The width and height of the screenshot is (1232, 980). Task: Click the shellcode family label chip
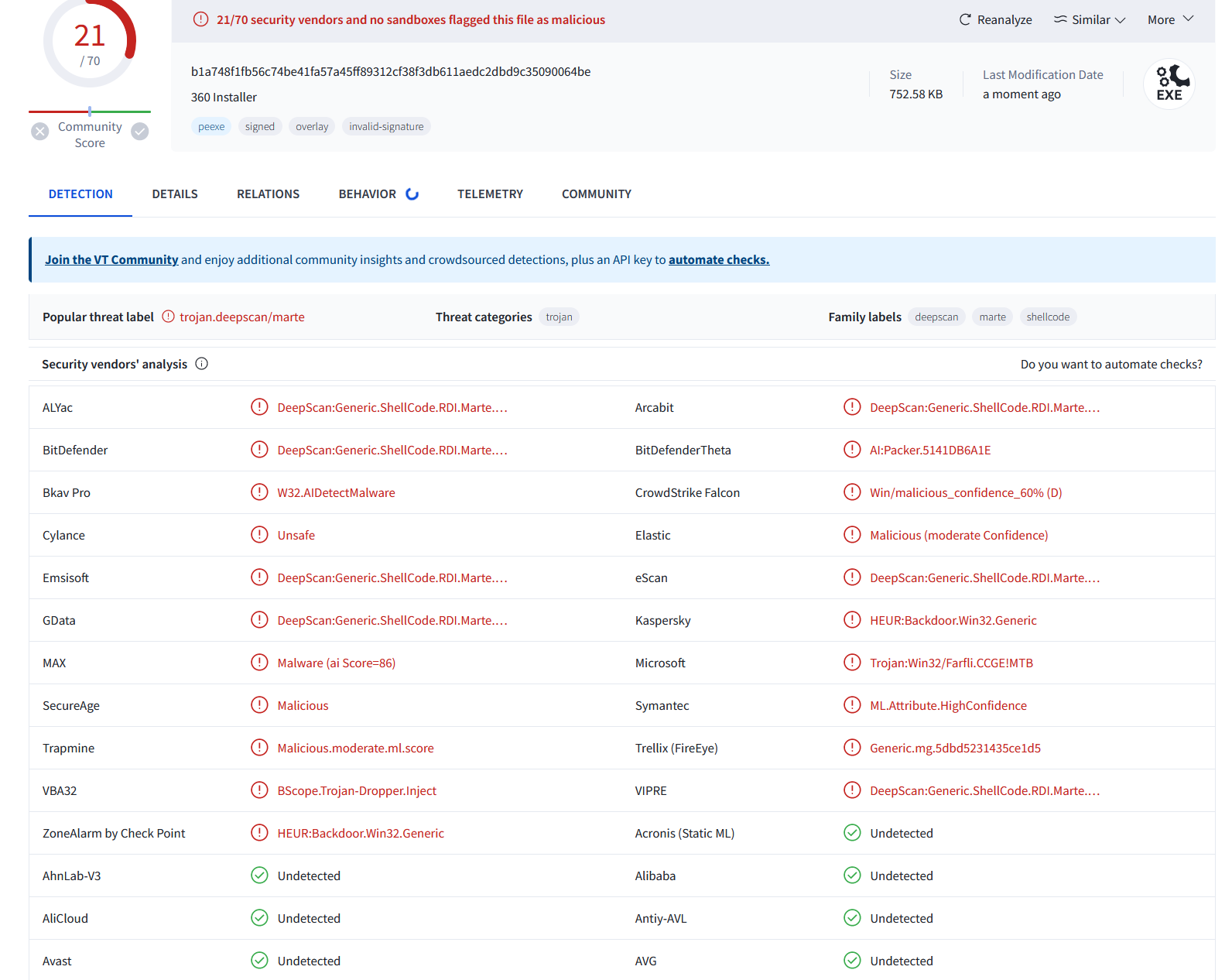1048,317
